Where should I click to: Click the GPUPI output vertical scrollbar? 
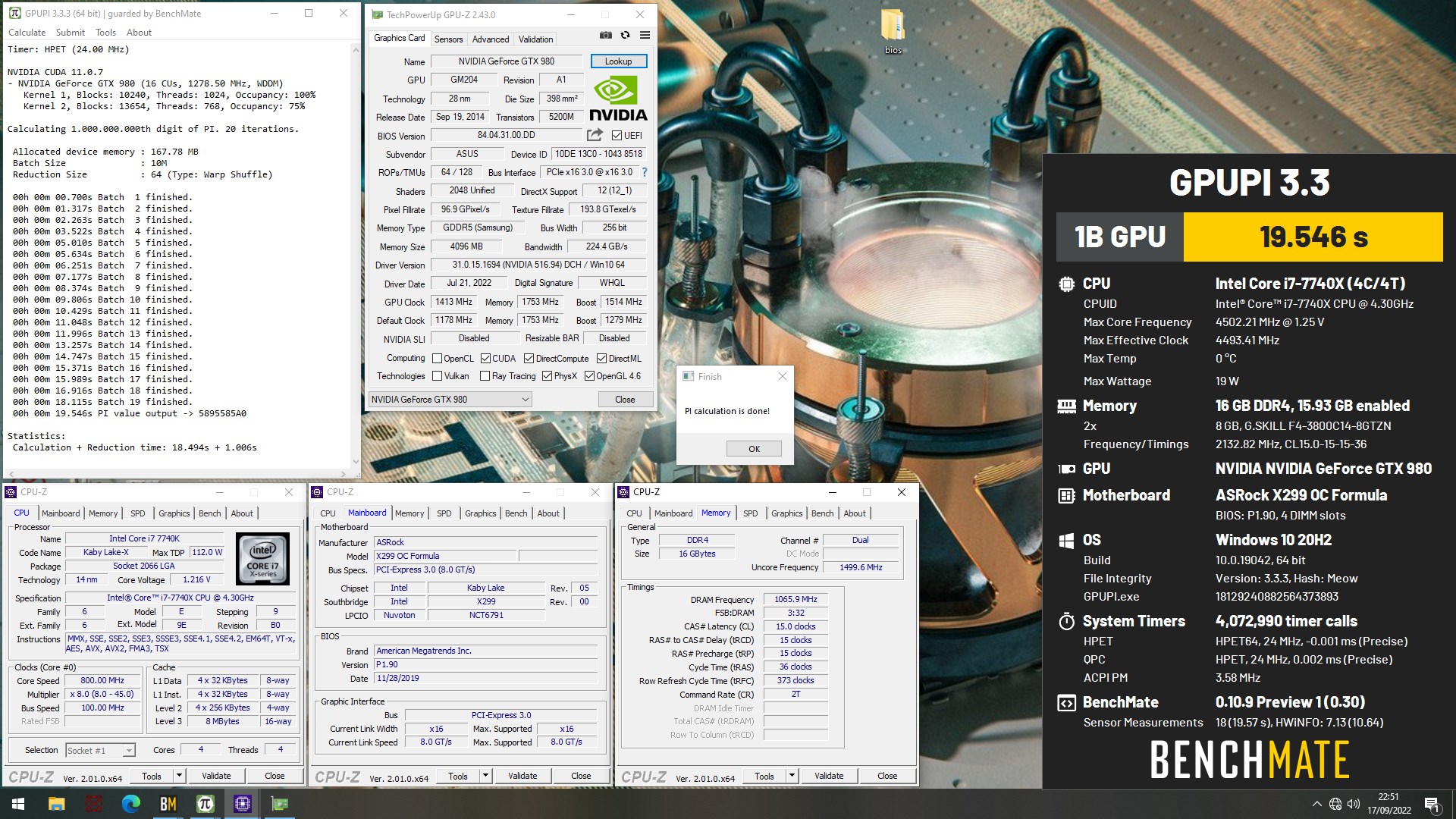click(x=356, y=255)
